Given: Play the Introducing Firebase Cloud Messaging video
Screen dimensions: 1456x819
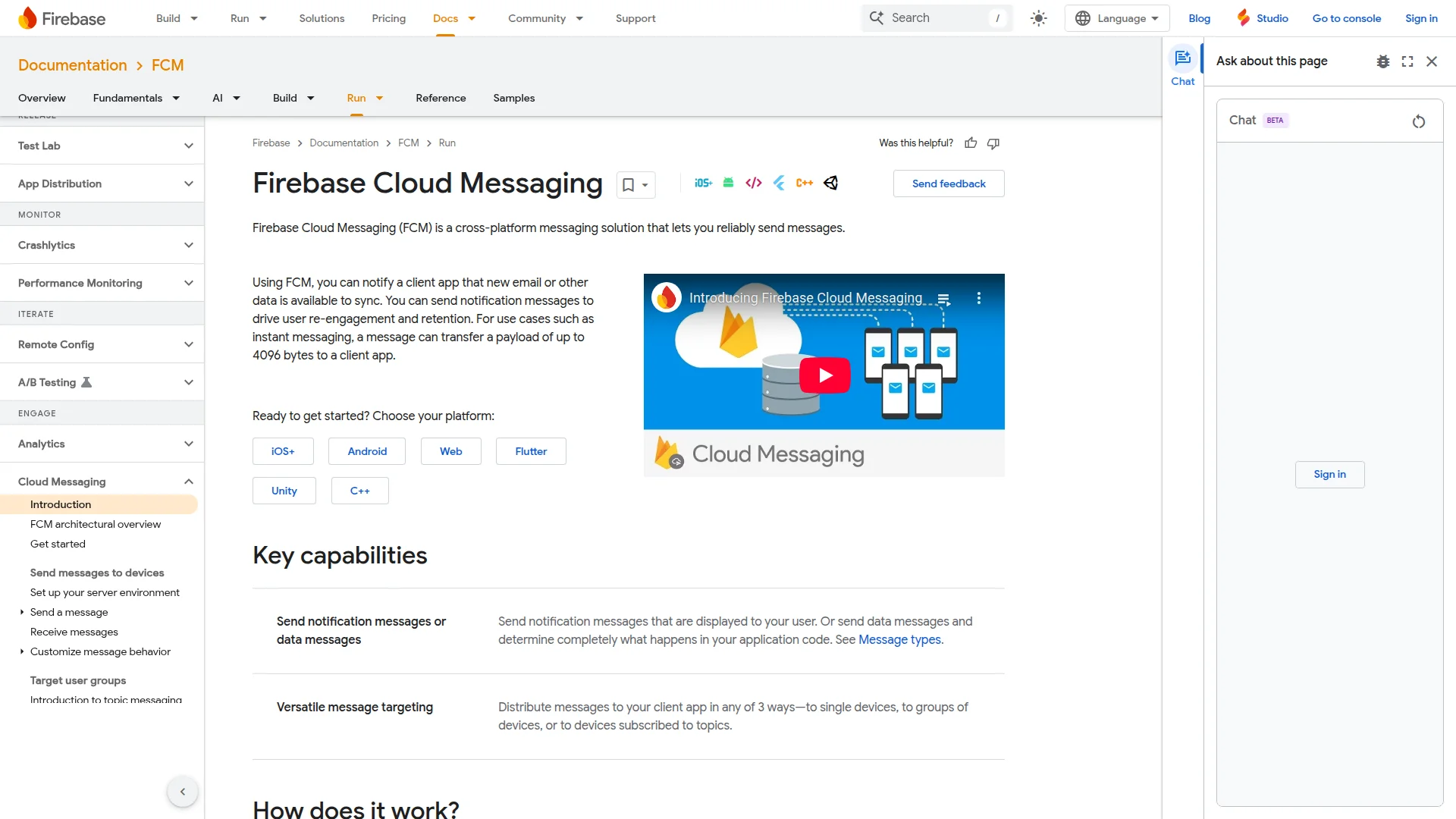Looking at the screenshot, I should [x=824, y=375].
